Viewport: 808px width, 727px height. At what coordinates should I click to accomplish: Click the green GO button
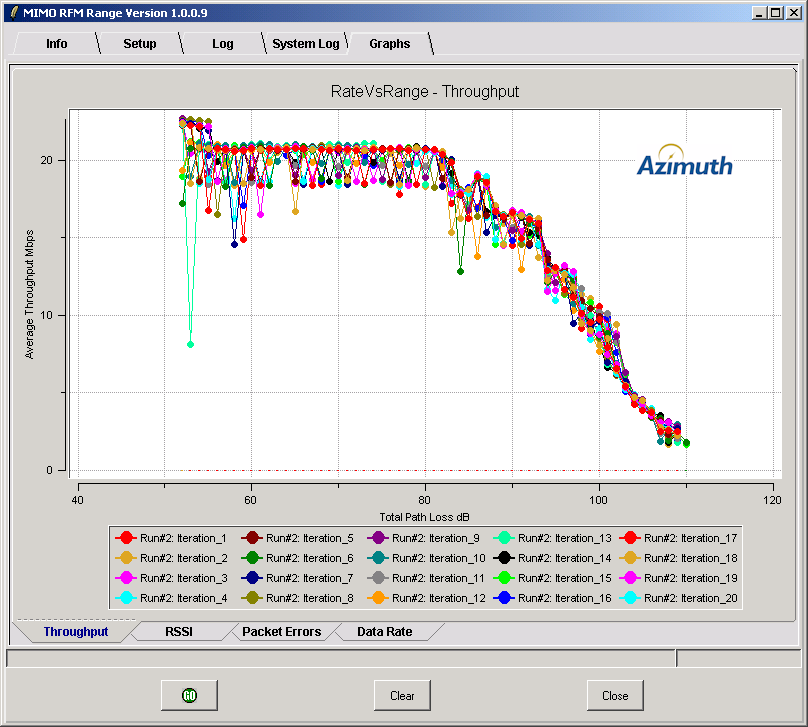pyautogui.click(x=189, y=695)
